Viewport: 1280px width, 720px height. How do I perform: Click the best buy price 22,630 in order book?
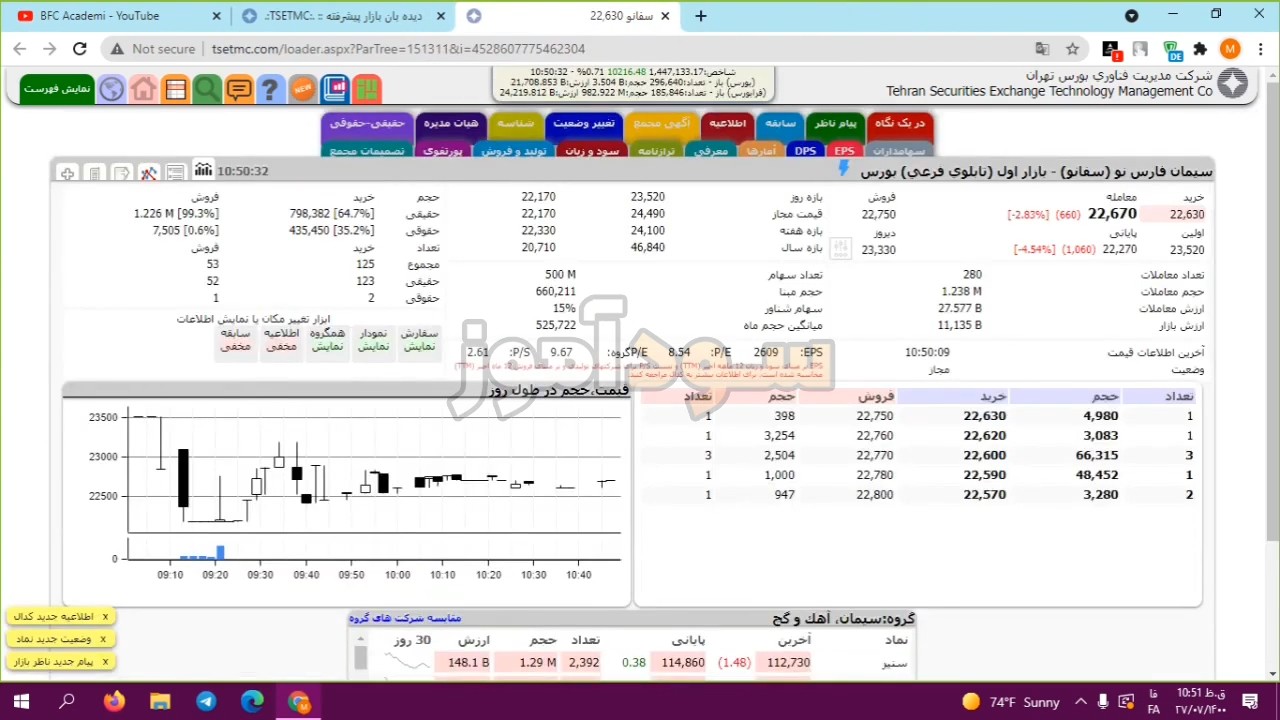click(x=984, y=416)
